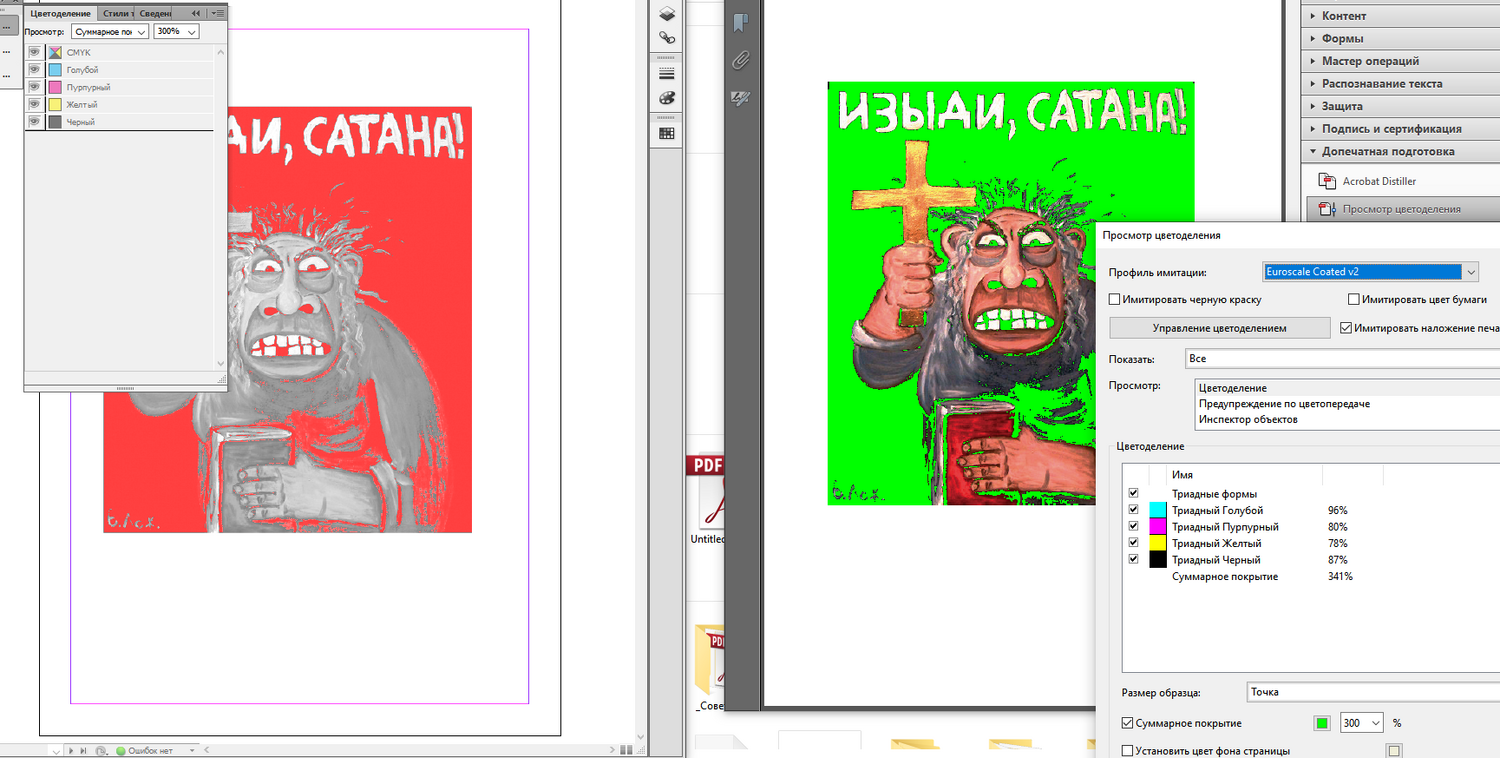Screen dimensions: 1500x758
Task: Enable Установить цвет фона страницы checkbox
Action: tap(1128, 751)
